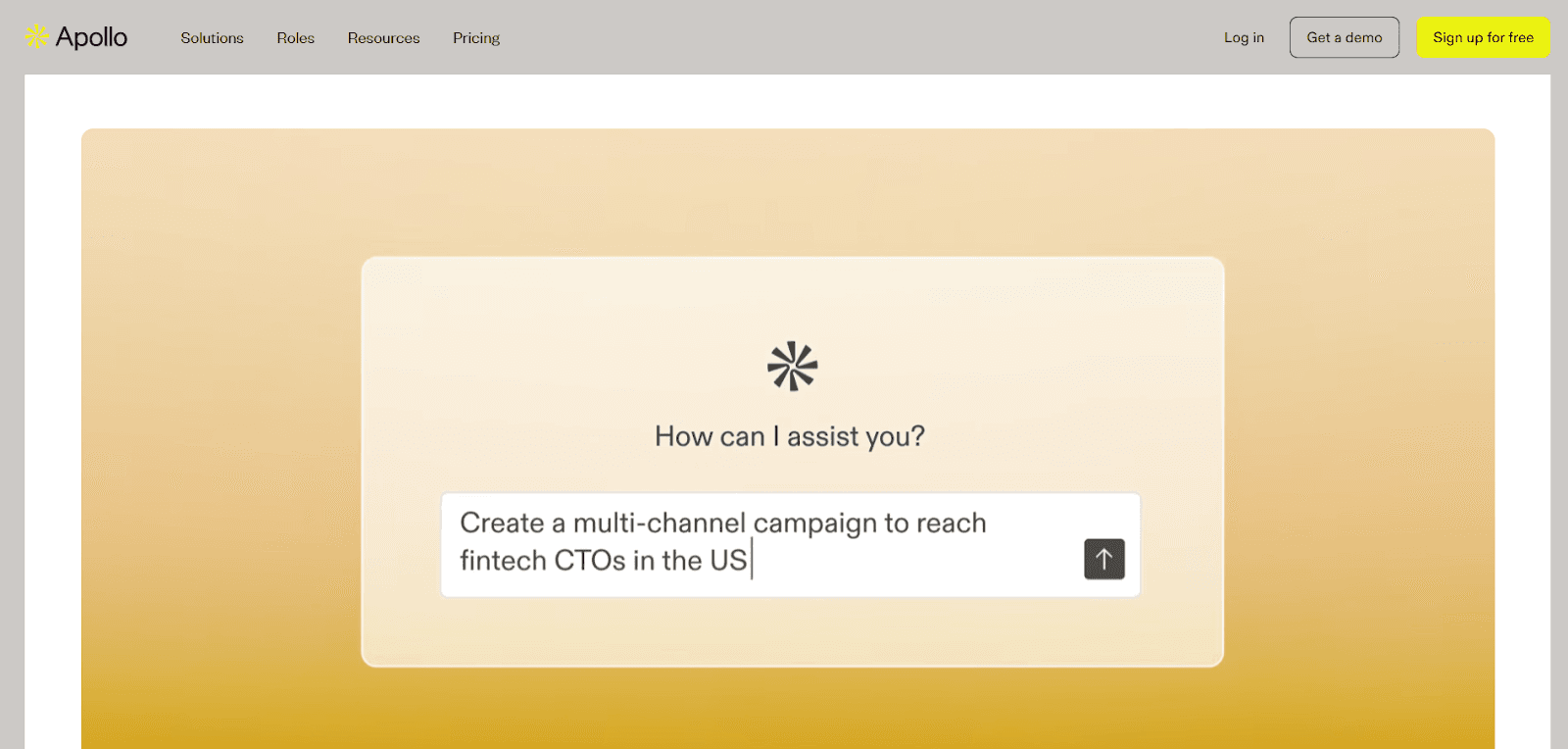Submit the prompt with the up-arrow icon
Viewport: 1568px width, 749px height.
click(x=1103, y=559)
